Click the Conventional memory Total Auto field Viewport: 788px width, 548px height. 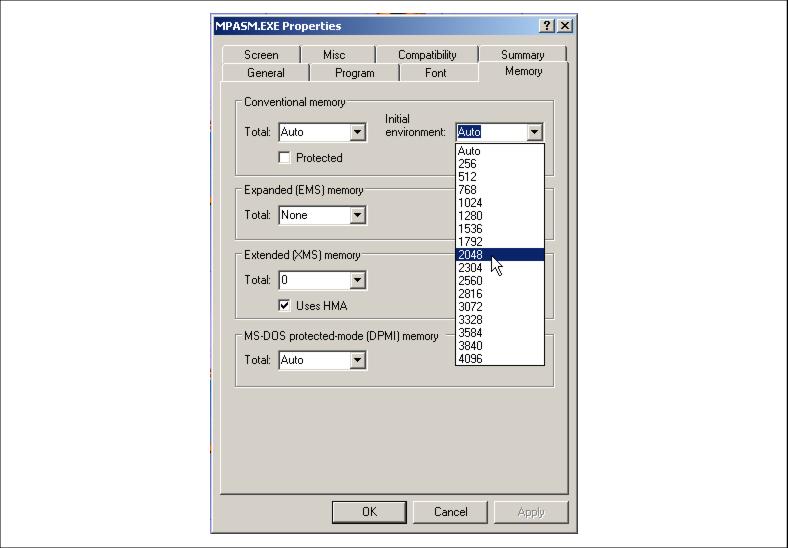315,132
